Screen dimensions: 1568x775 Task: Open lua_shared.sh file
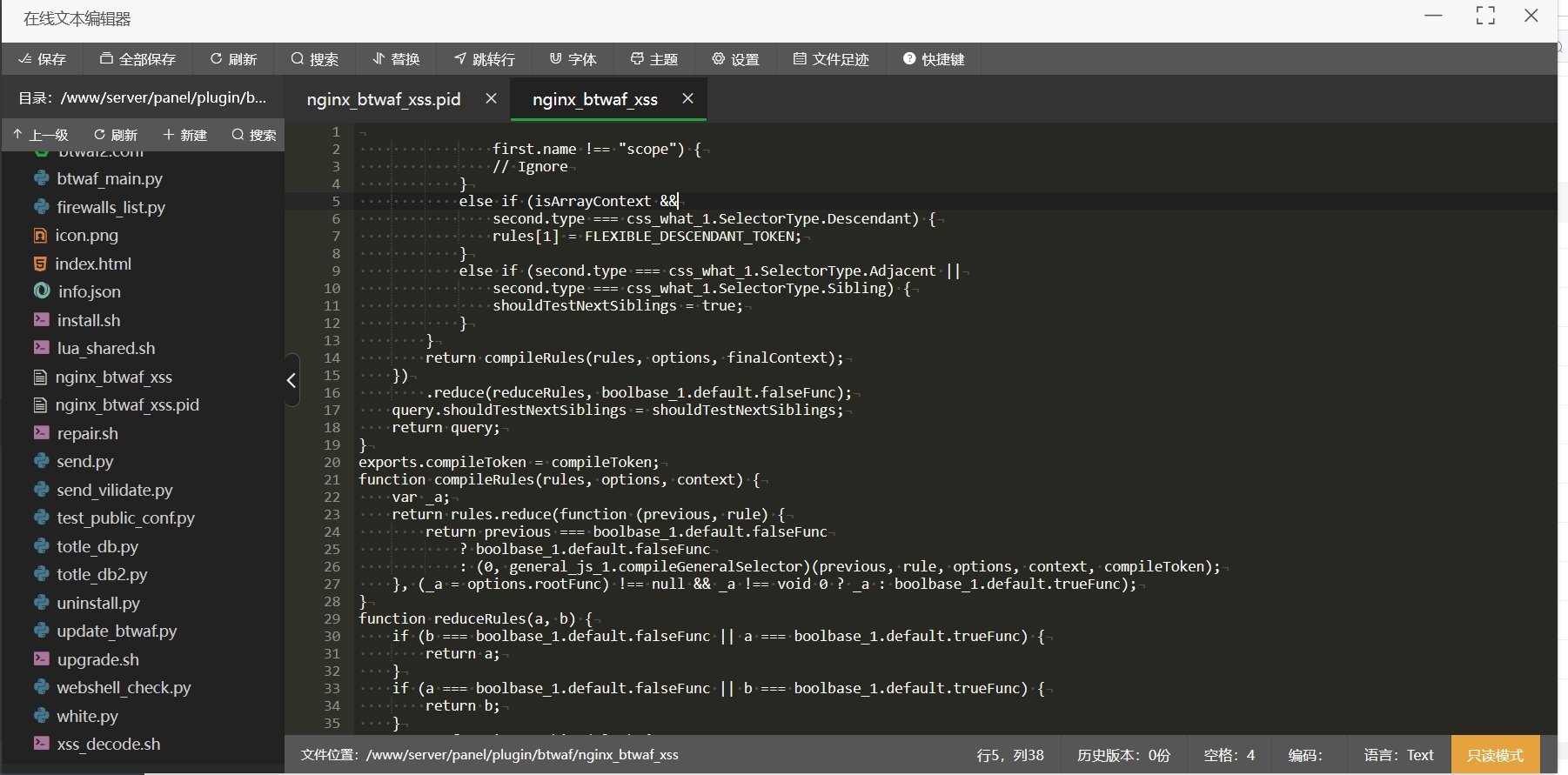point(105,348)
